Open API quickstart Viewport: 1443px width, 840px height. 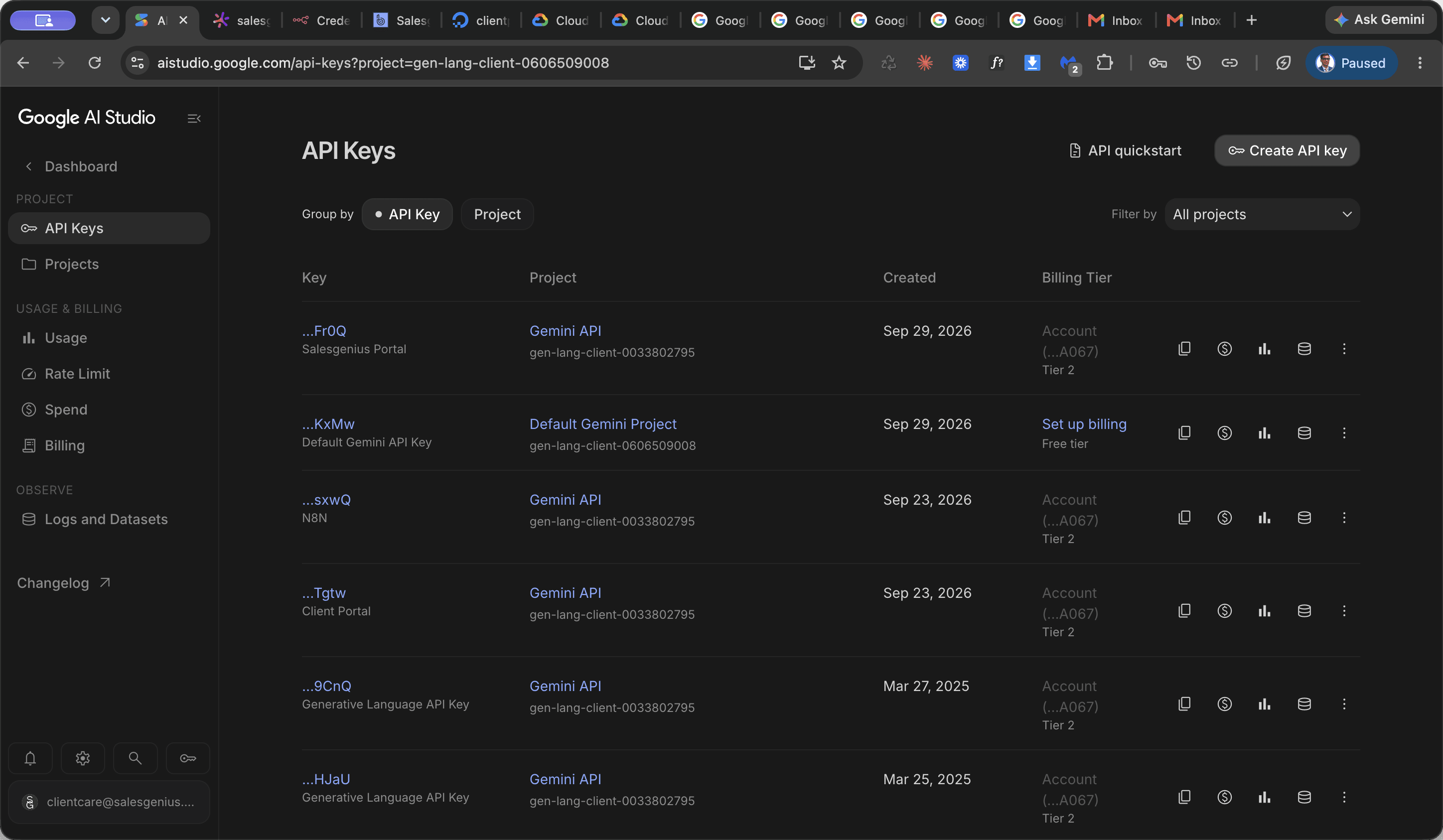pyautogui.click(x=1125, y=150)
